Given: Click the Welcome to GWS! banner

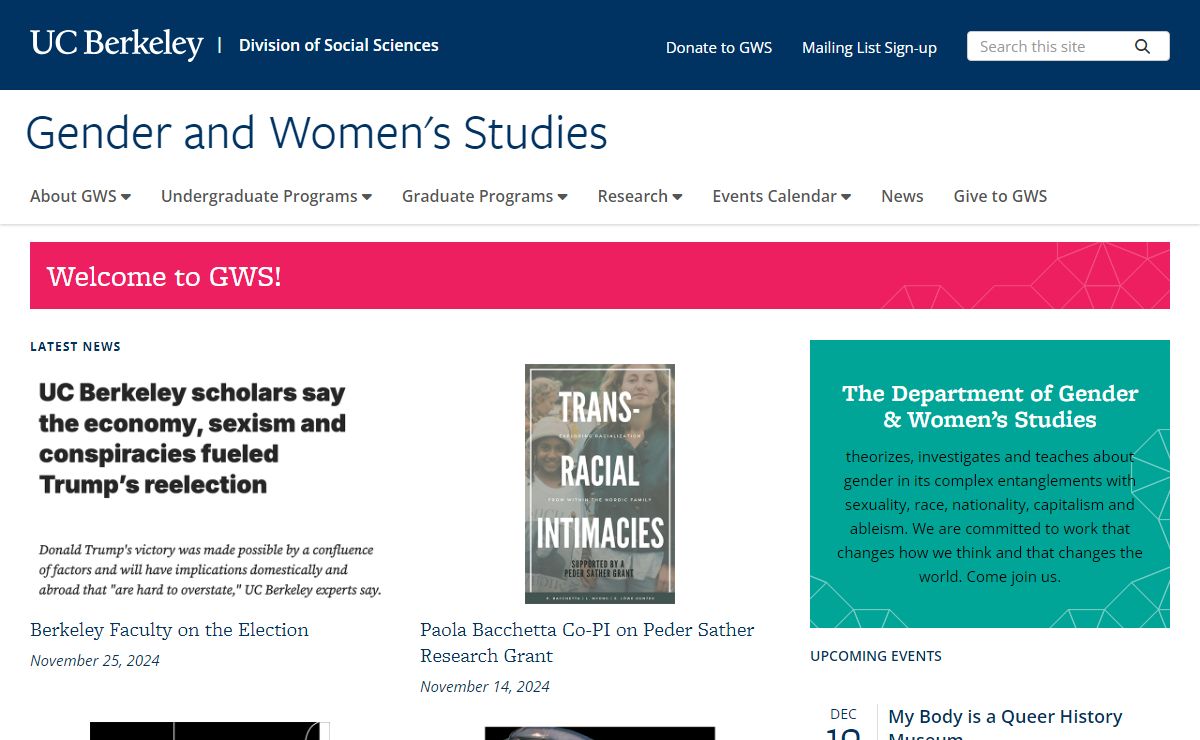Looking at the screenshot, I should [x=600, y=275].
